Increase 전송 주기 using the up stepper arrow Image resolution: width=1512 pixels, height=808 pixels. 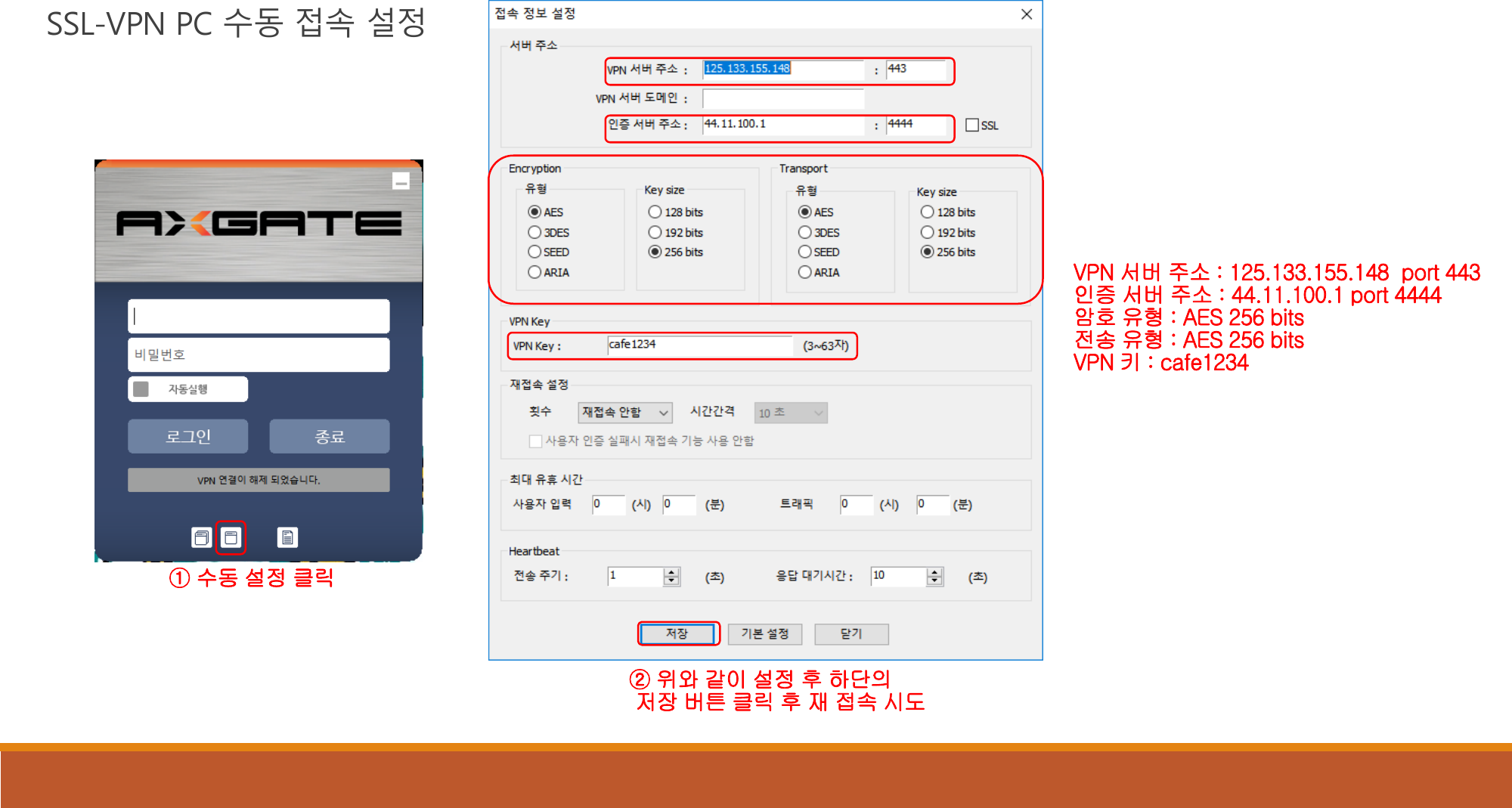[x=670, y=572]
